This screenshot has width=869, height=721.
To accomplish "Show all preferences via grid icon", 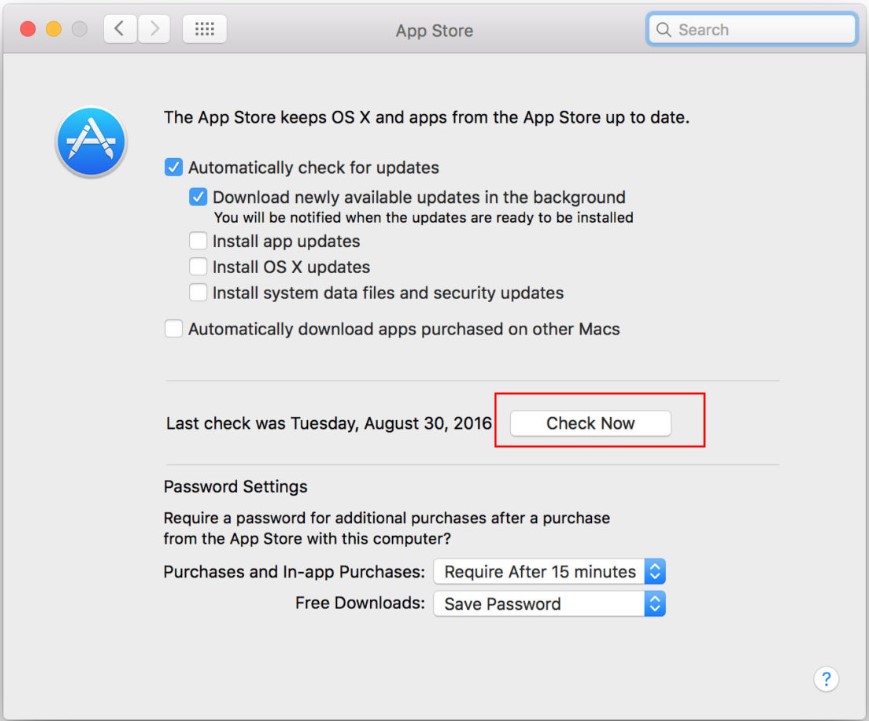I will click(205, 29).
